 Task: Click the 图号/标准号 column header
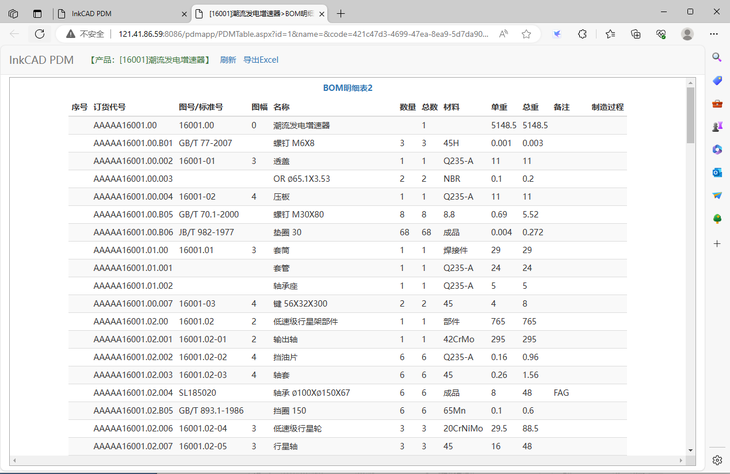click(x=201, y=107)
